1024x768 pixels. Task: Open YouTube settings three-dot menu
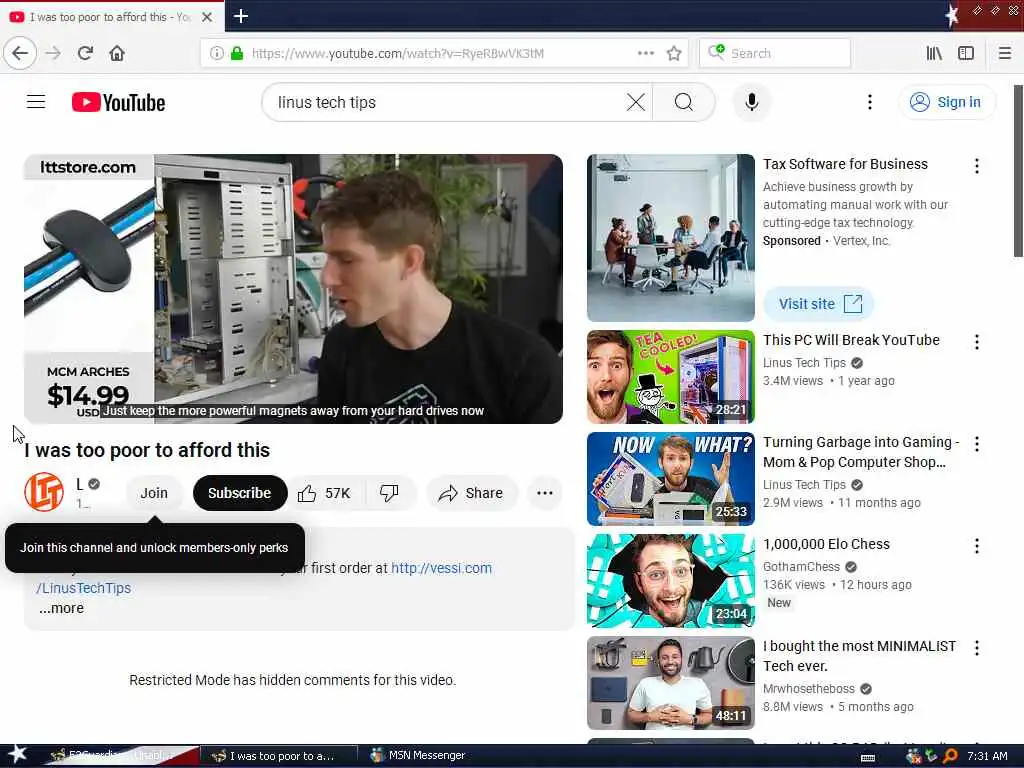tap(869, 102)
